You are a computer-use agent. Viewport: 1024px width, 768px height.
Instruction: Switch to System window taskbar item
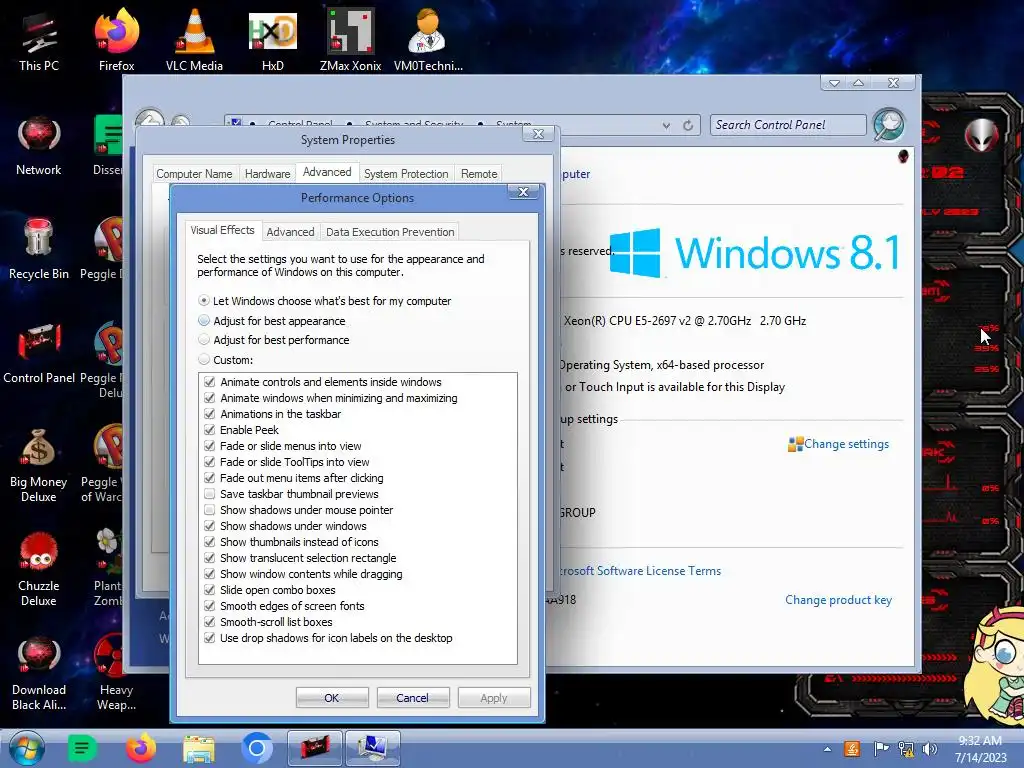pos(372,748)
